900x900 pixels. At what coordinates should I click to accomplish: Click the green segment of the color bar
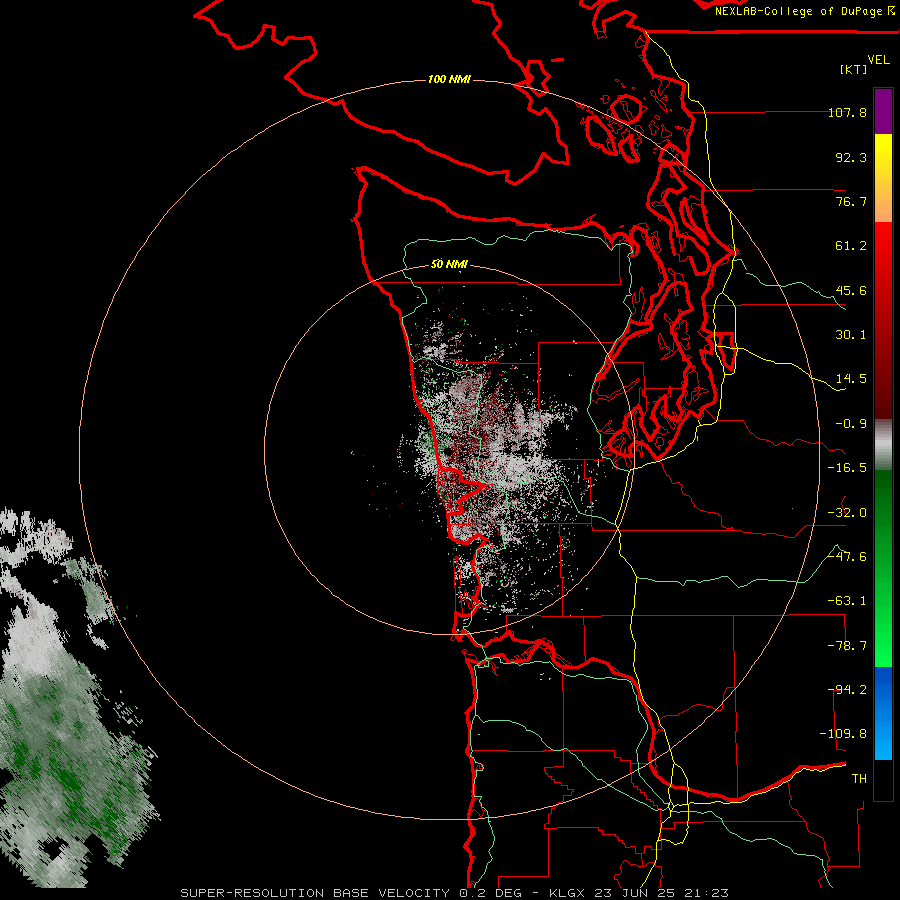883,568
